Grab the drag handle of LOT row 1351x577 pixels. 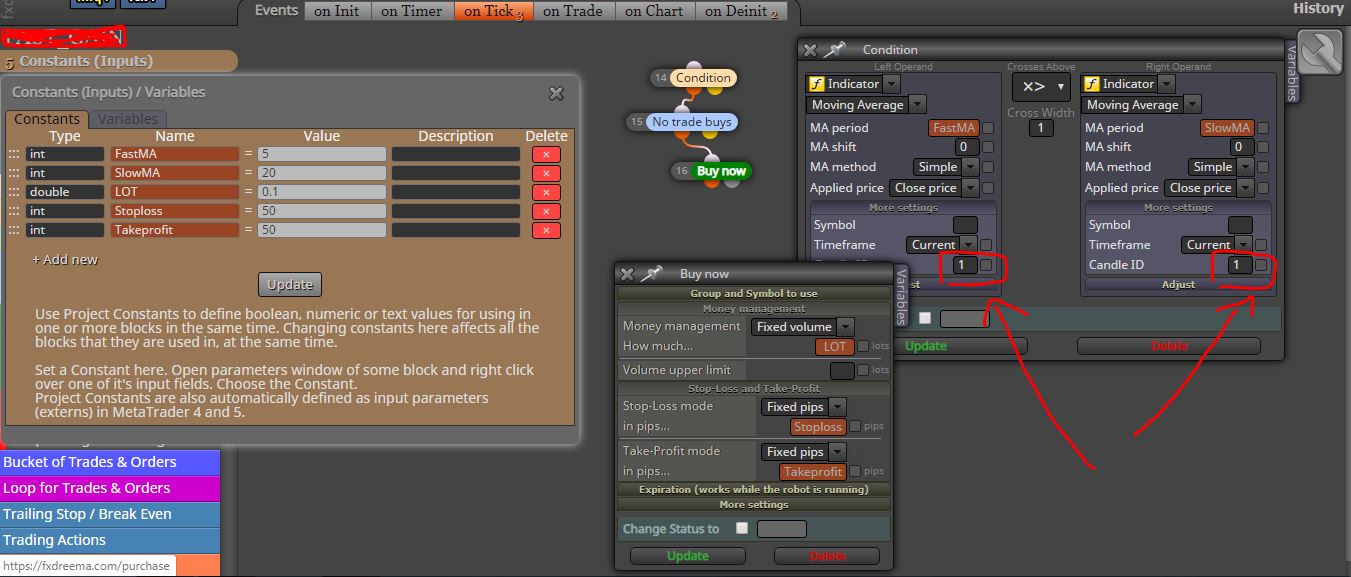14,192
